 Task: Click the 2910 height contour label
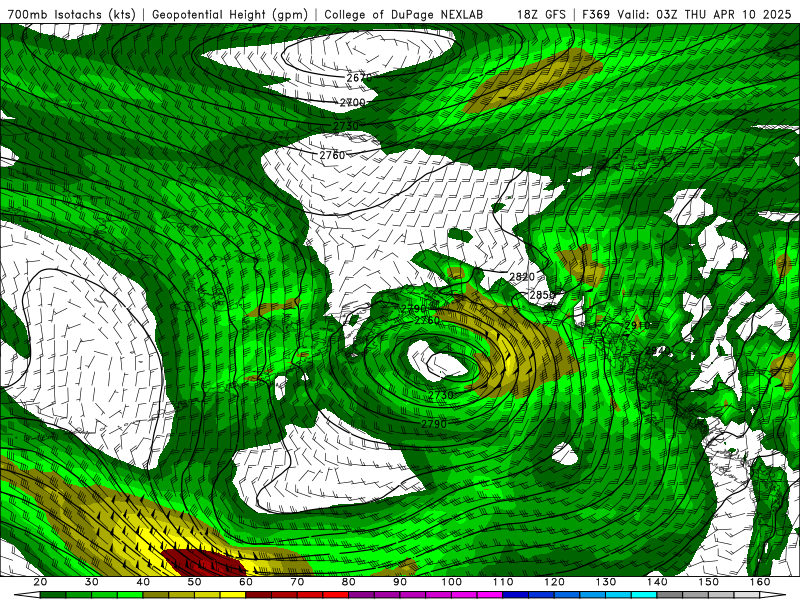637,326
